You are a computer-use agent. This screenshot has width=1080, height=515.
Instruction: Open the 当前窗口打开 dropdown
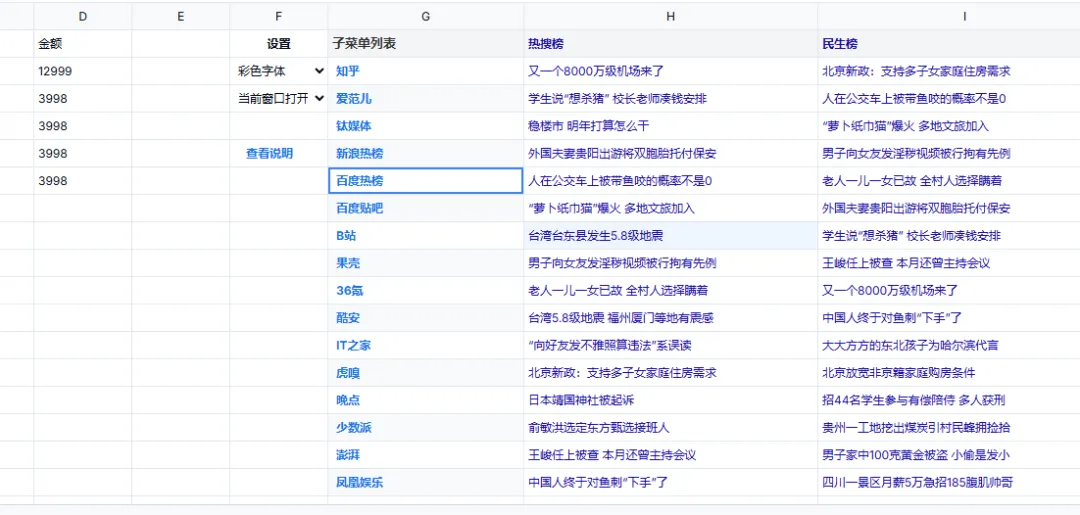coord(279,98)
